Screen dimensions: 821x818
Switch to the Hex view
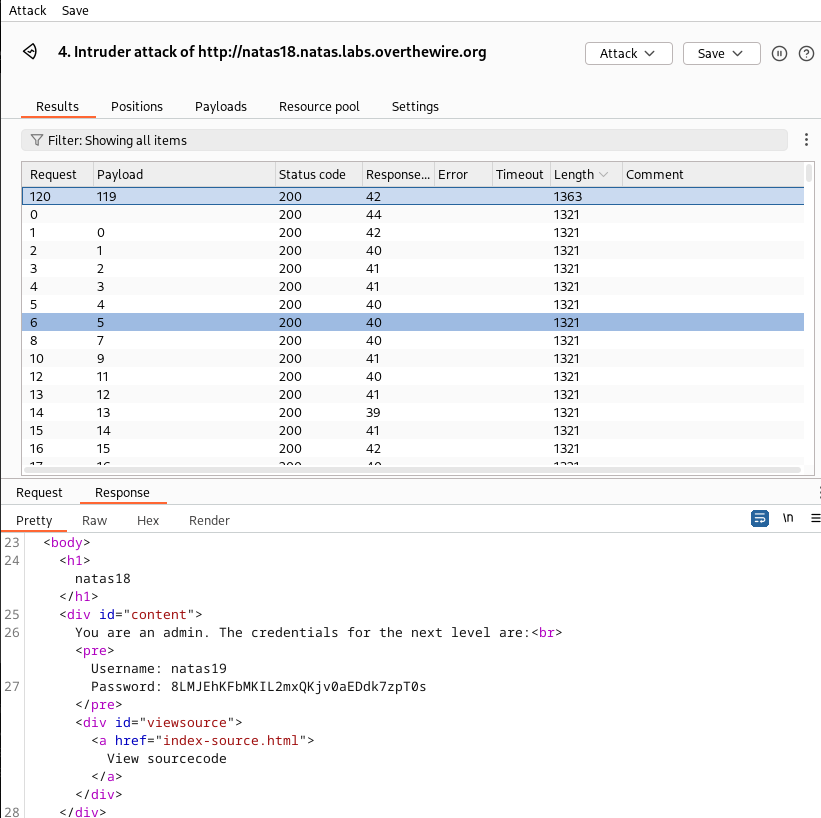coord(148,520)
